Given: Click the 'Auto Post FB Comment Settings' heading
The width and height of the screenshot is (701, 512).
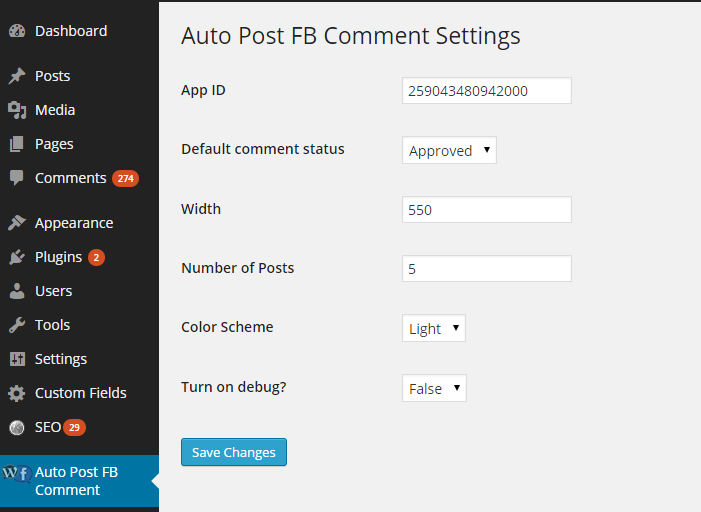Looking at the screenshot, I should click(350, 36).
